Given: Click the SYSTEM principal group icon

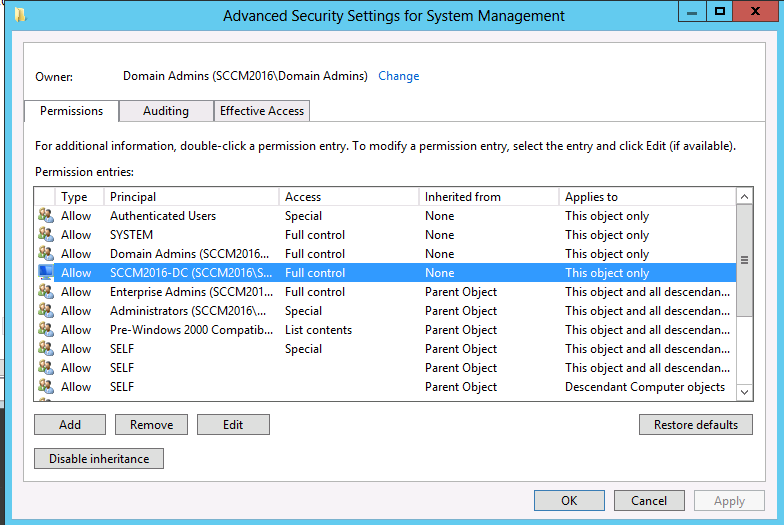Looking at the screenshot, I should pos(46,234).
